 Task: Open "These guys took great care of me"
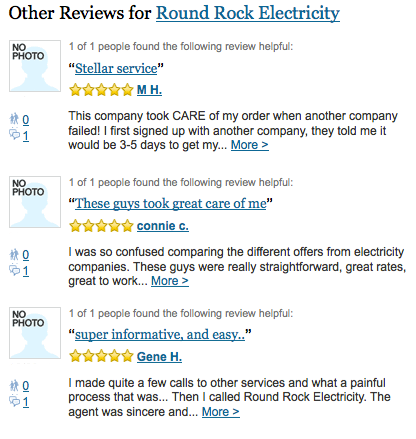pyautogui.click(x=171, y=204)
